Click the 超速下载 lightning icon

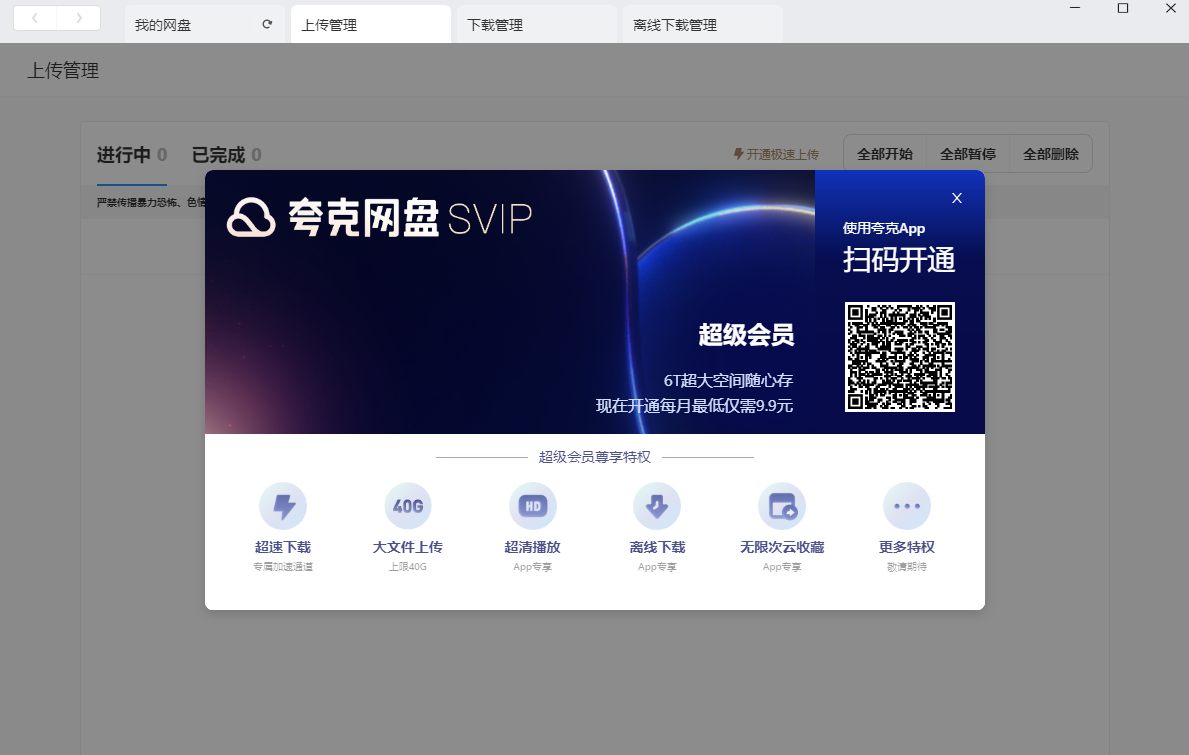tap(283, 506)
